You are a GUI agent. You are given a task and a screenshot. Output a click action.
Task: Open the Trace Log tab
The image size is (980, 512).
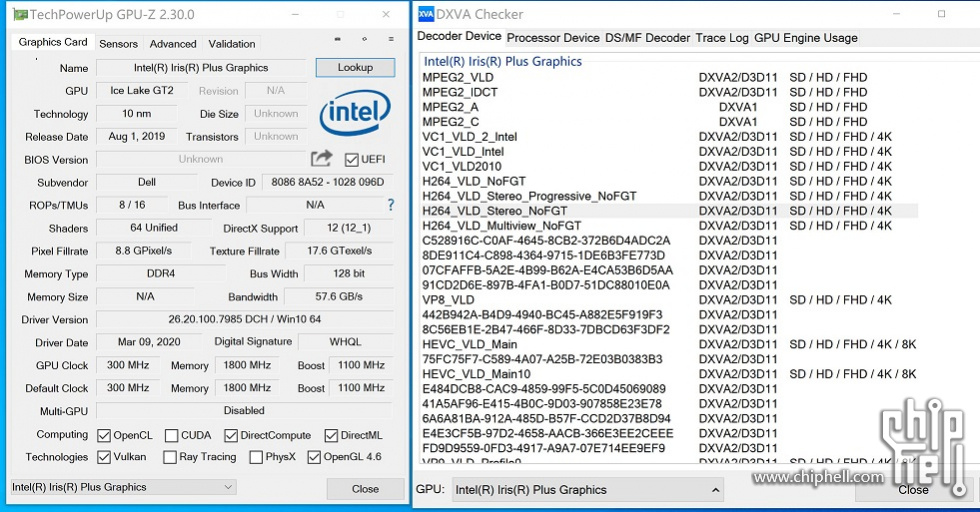pos(722,38)
